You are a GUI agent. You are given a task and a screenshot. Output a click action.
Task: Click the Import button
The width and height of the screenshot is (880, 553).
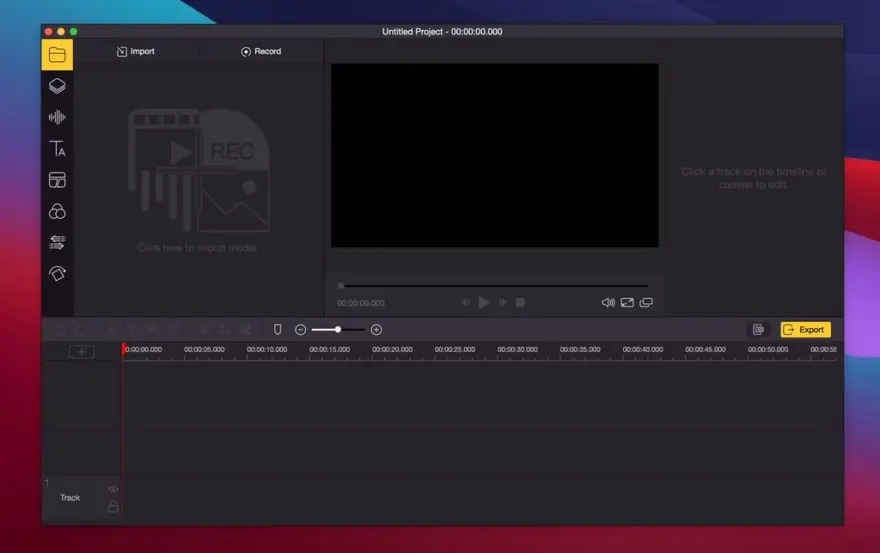coord(135,51)
